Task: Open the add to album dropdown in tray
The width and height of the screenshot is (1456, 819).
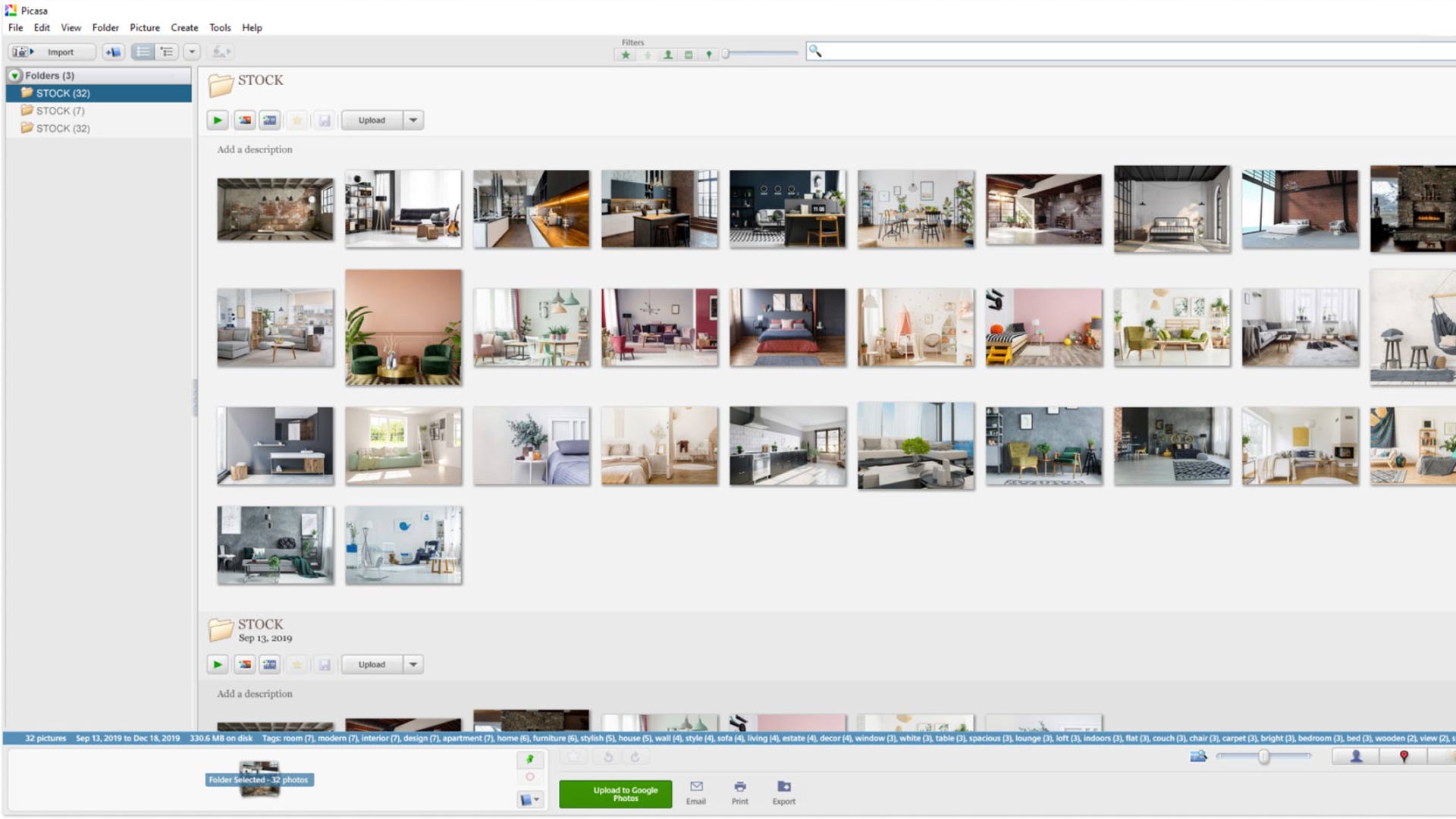Action: point(530,799)
